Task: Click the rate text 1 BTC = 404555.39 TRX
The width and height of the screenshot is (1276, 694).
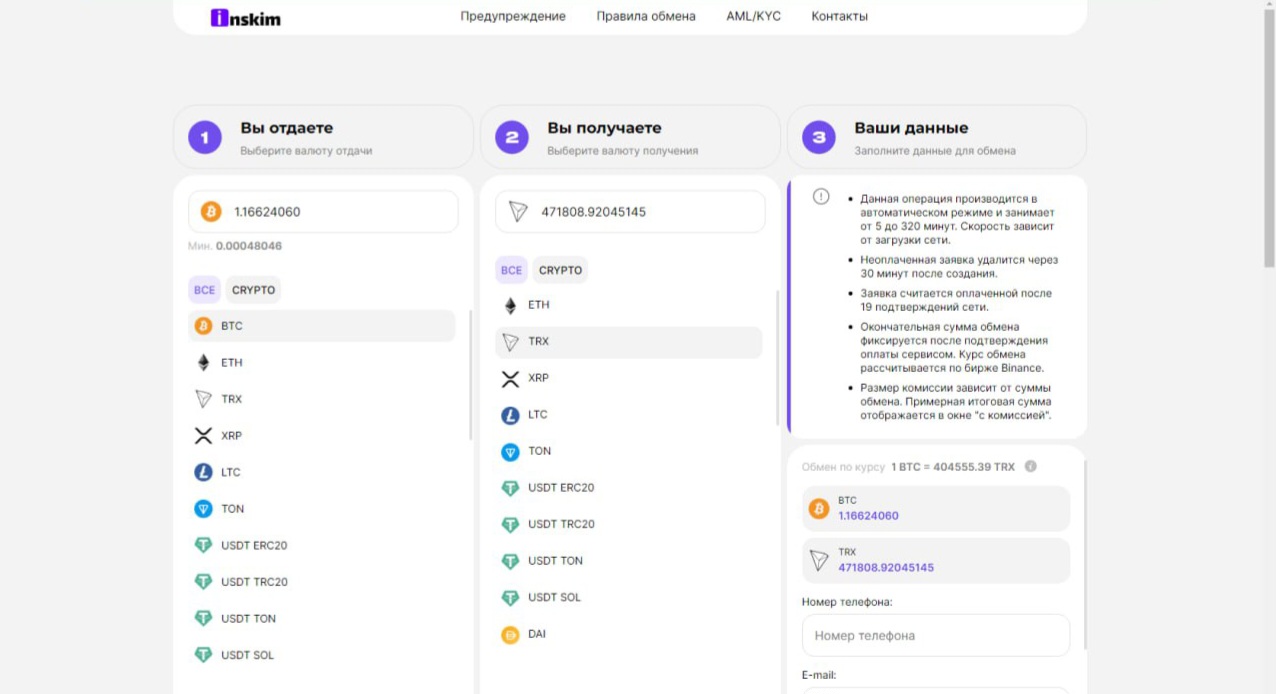Action: pyautogui.click(x=953, y=467)
